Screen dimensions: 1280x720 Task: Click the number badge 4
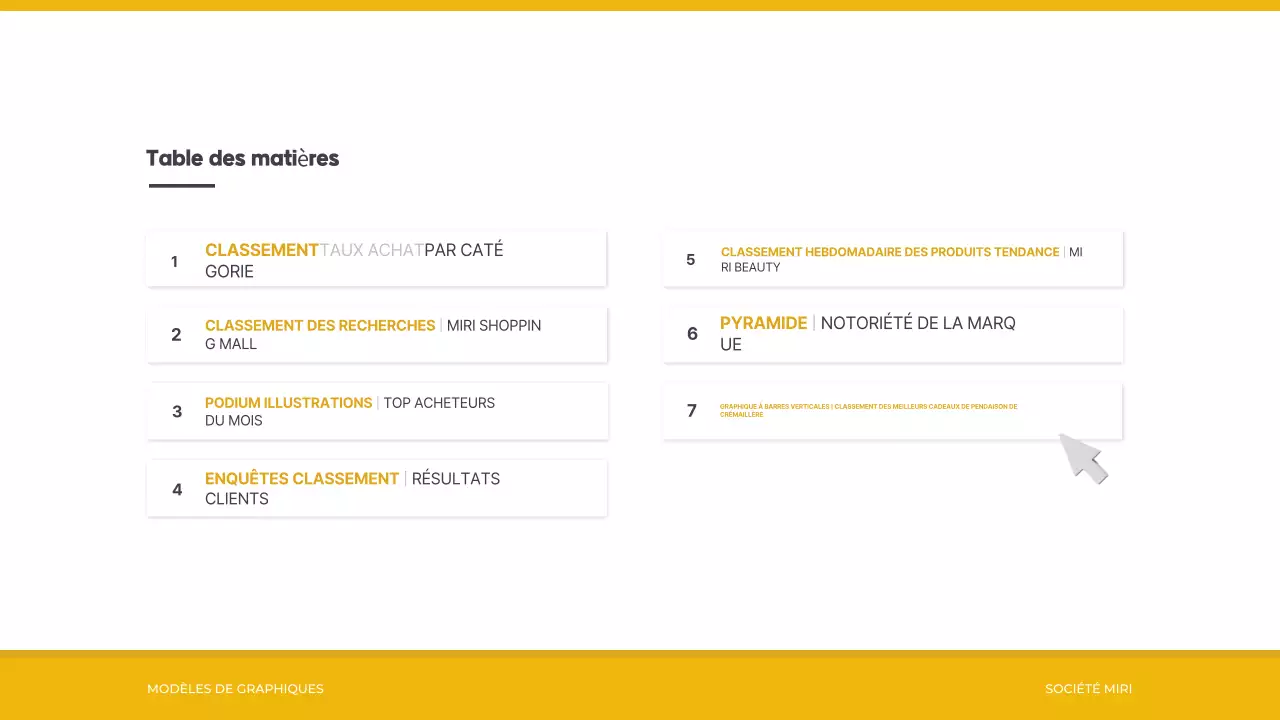(177, 488)
